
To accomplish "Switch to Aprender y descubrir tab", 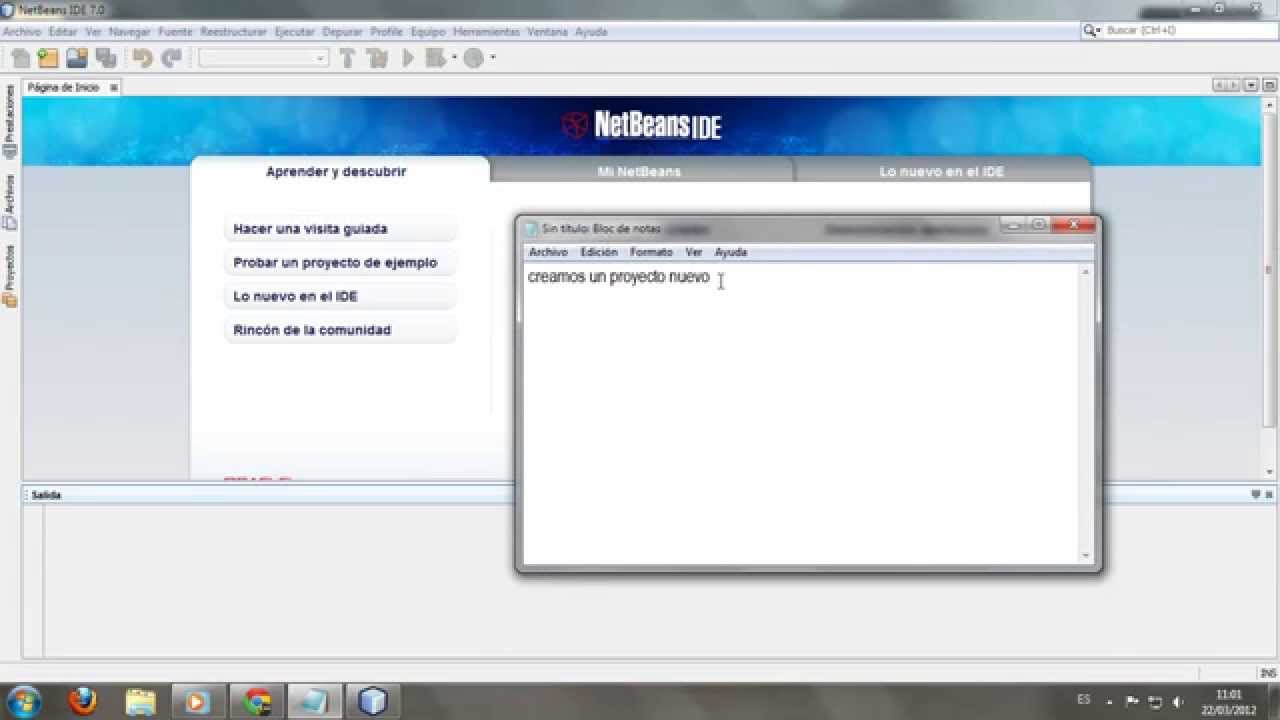I will click(336, 172).
